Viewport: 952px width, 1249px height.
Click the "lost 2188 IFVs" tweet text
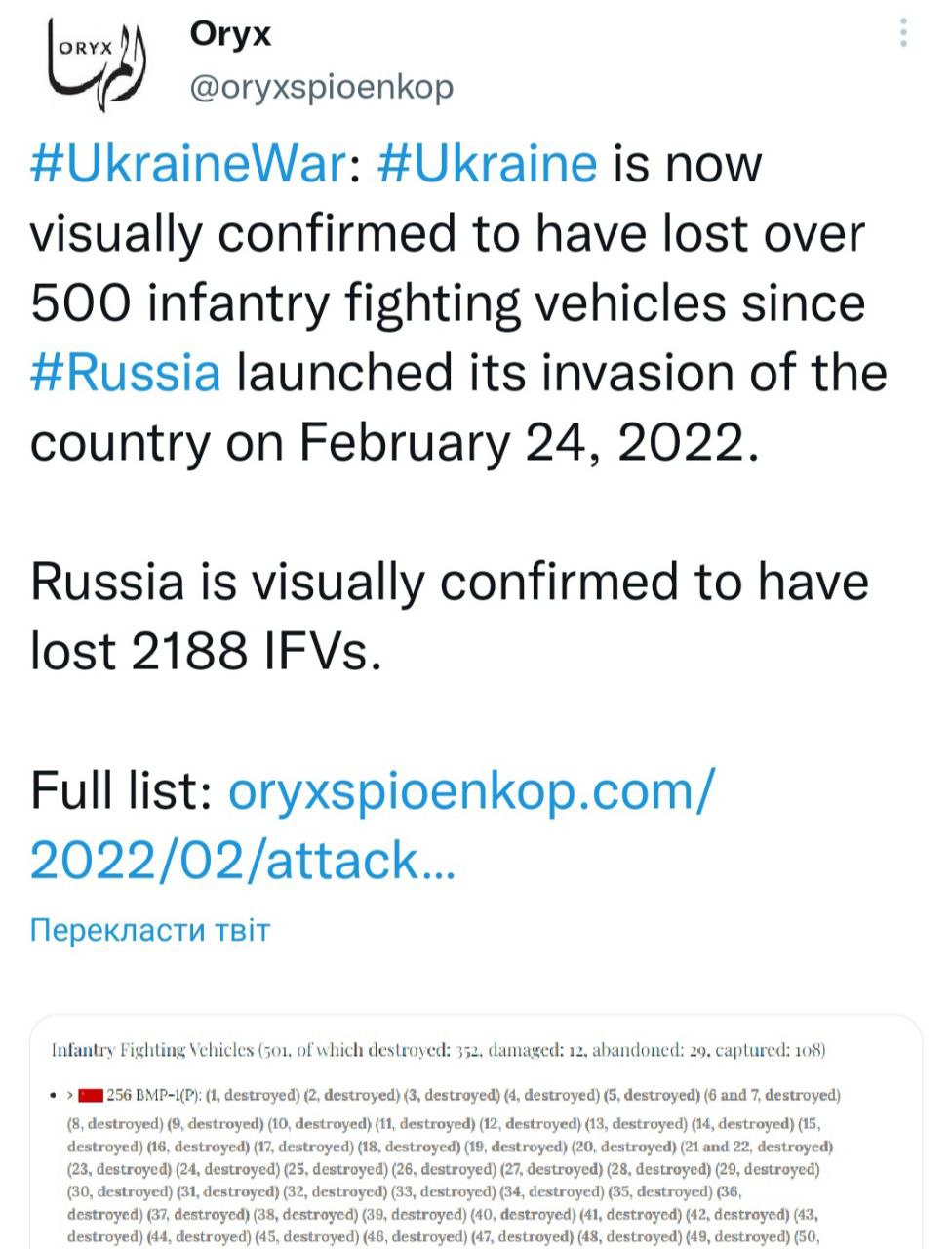click(205, 651)
